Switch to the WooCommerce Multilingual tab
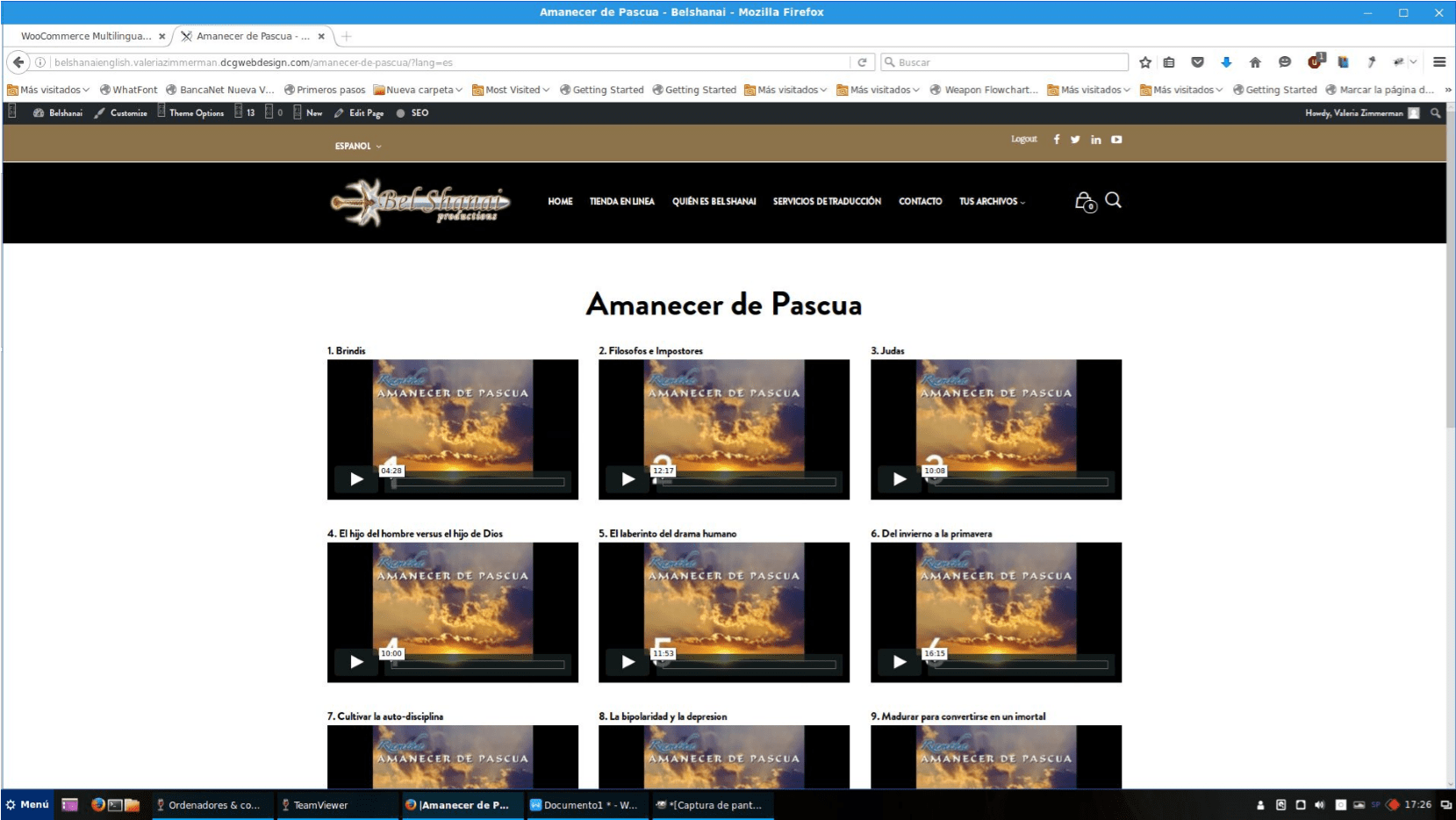This screenshot has height=820, width=1456. pyautogui.click(x=86, y=36)
